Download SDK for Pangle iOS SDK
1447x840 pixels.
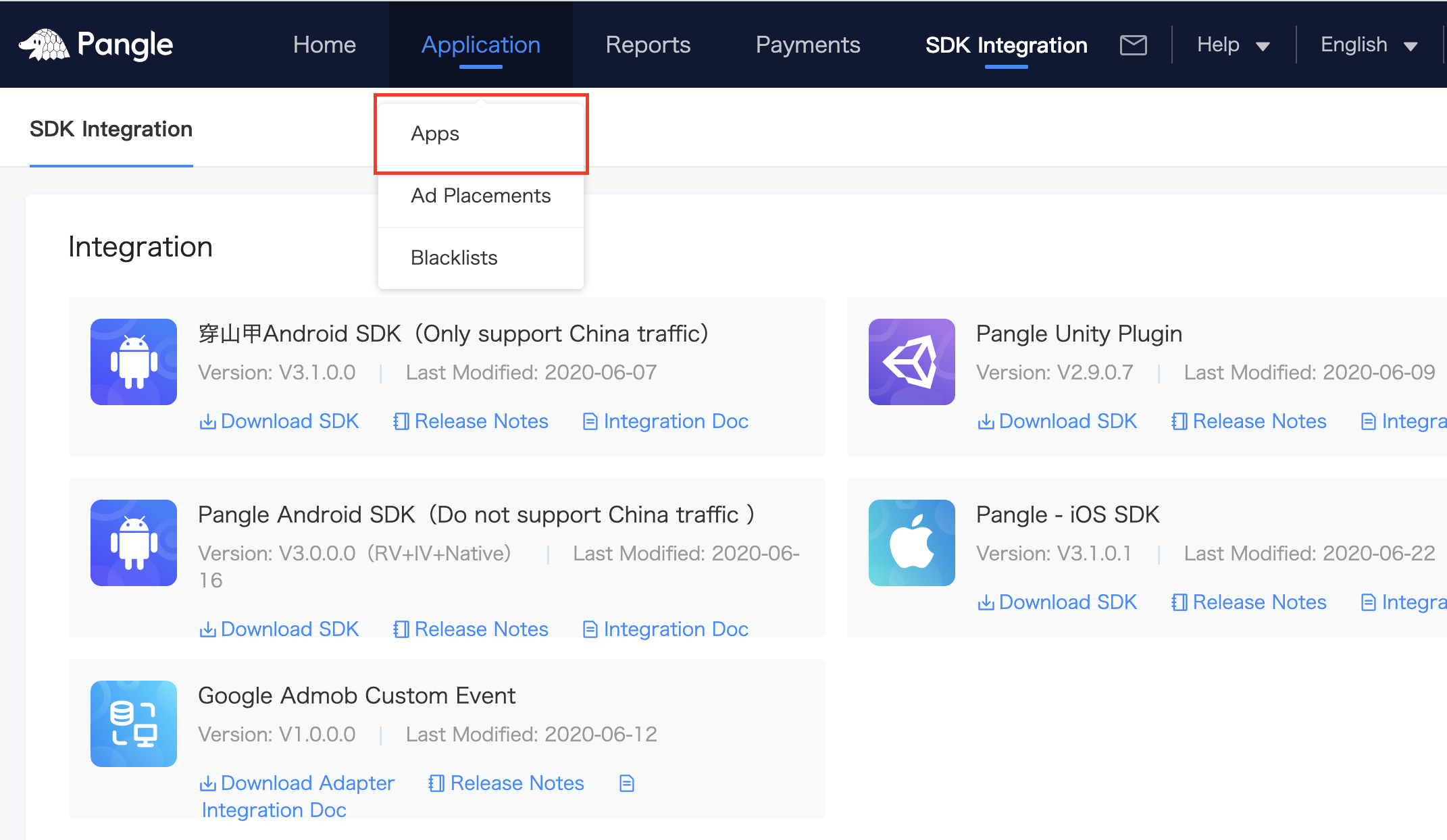click(x=1057, y=602)
